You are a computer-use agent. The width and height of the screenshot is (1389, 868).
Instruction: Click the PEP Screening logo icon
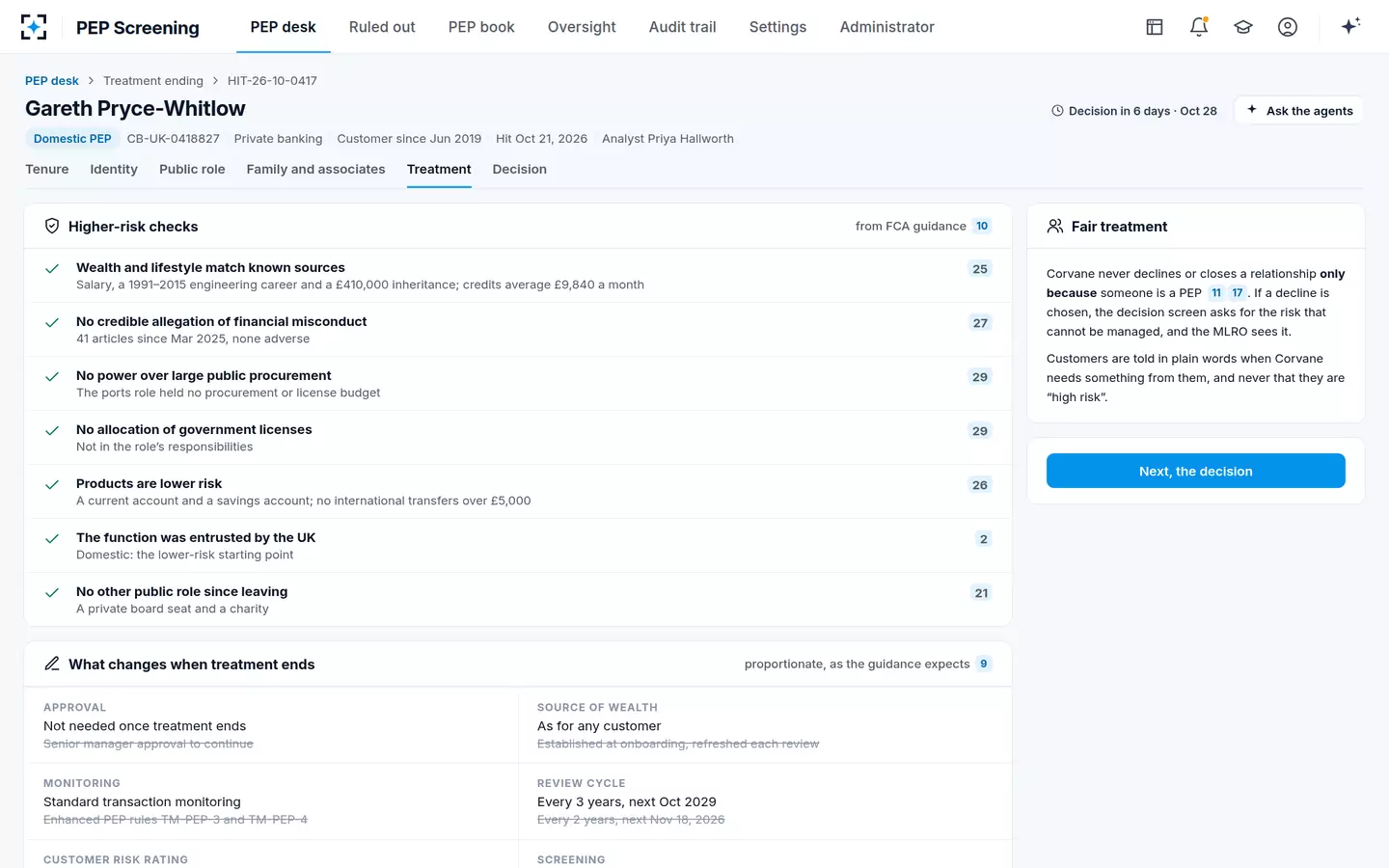(34, 27)
